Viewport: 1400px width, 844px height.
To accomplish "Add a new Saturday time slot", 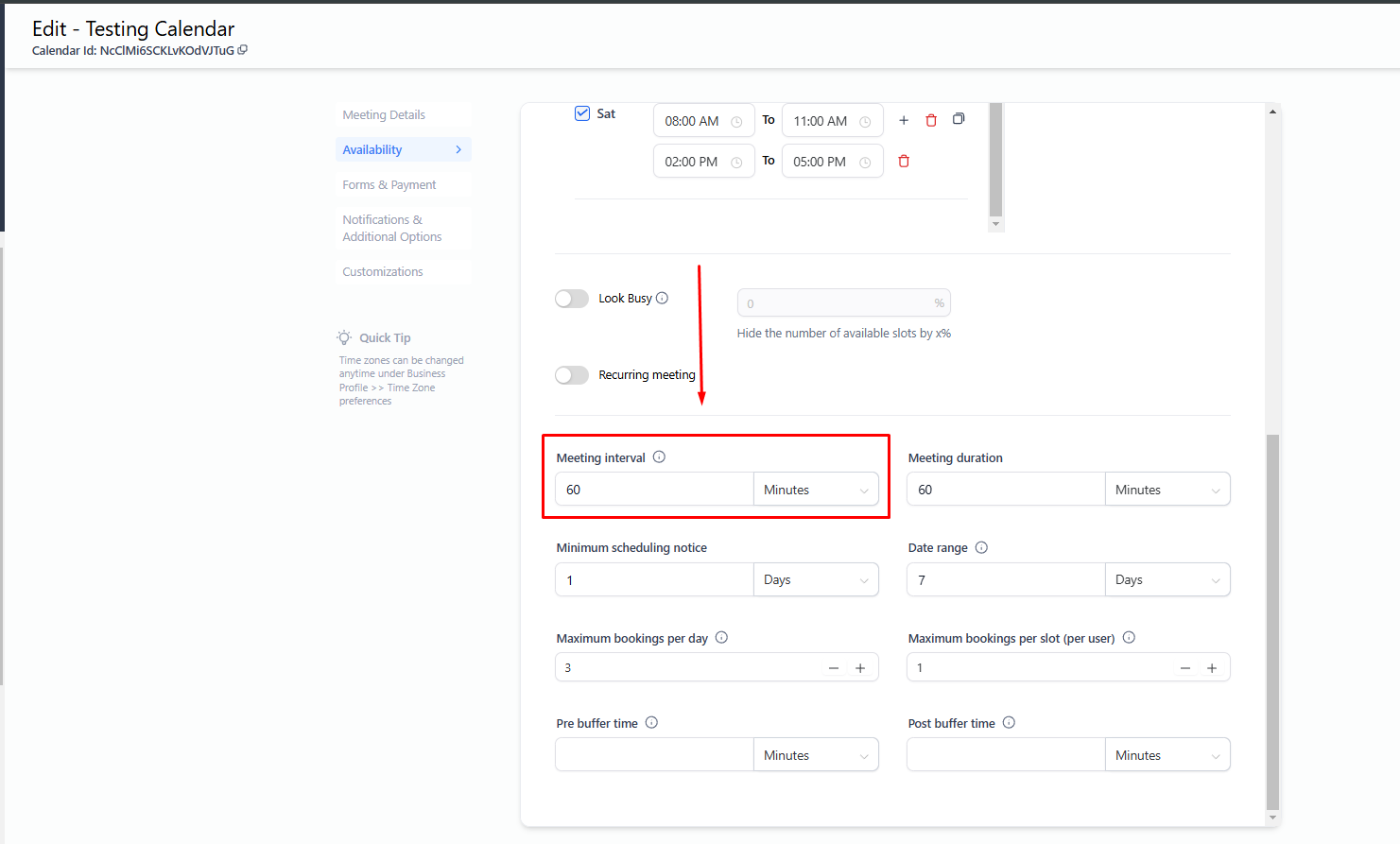I will (x=904, y=120).
